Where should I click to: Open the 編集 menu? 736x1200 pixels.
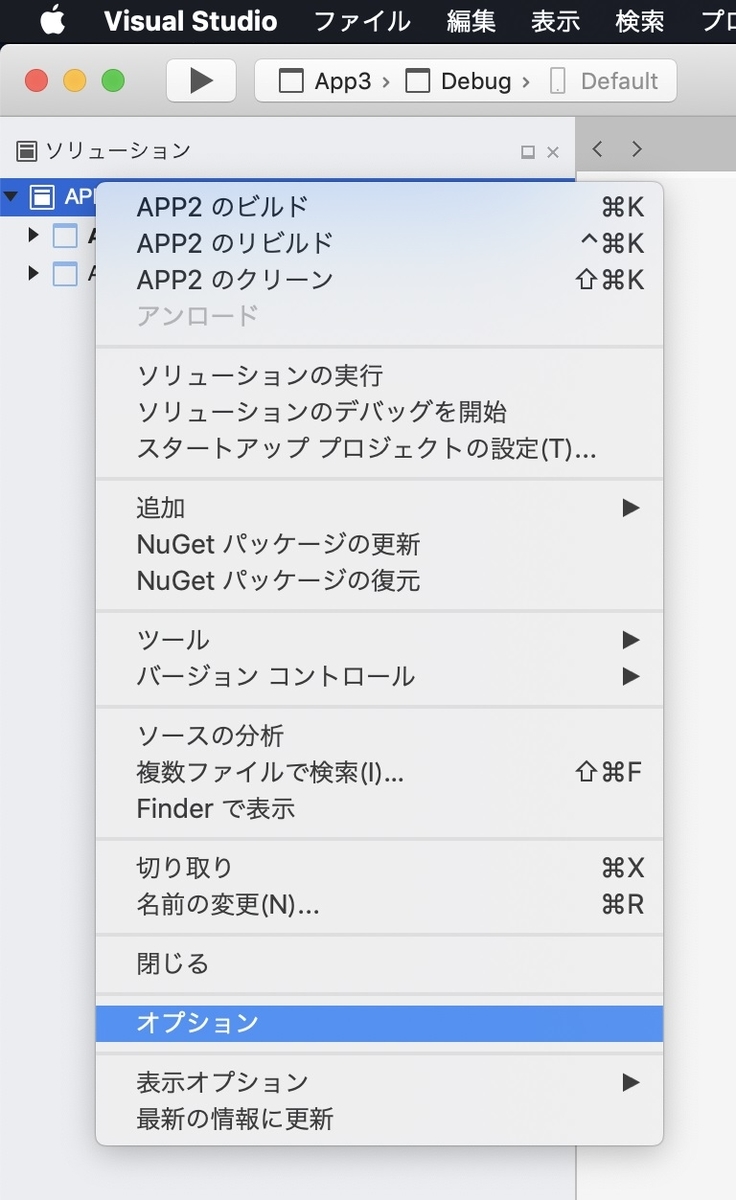471,21
